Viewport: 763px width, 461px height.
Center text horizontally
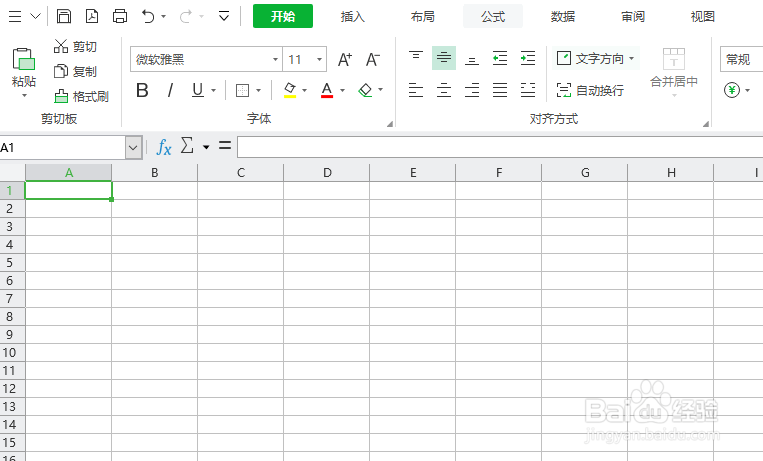[x=444, y=90]
